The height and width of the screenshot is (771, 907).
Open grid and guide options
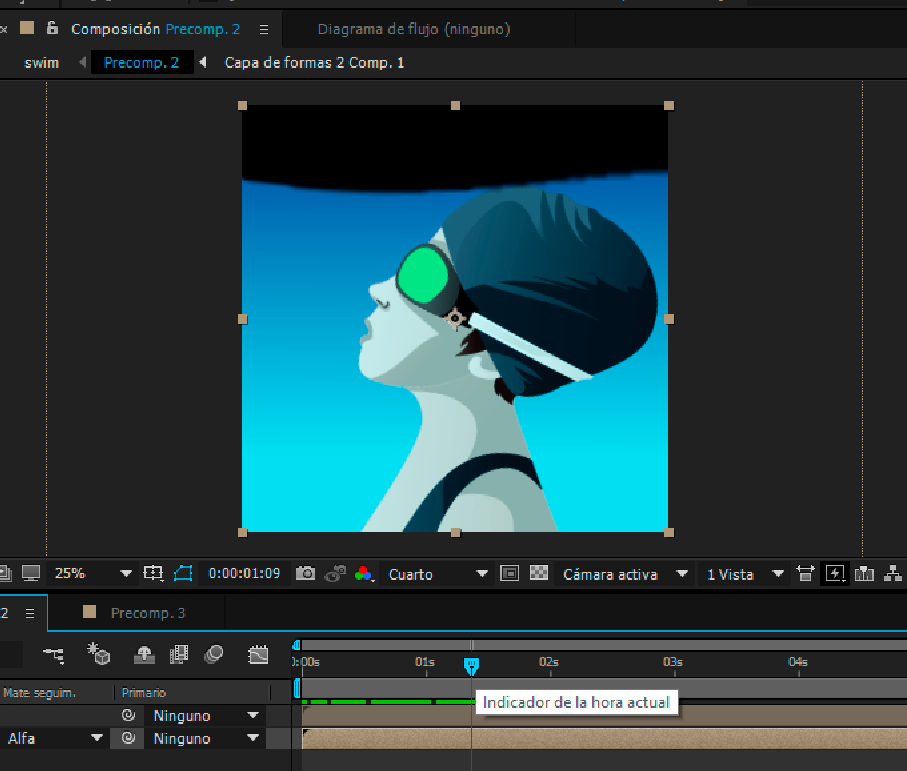[153, 573]
